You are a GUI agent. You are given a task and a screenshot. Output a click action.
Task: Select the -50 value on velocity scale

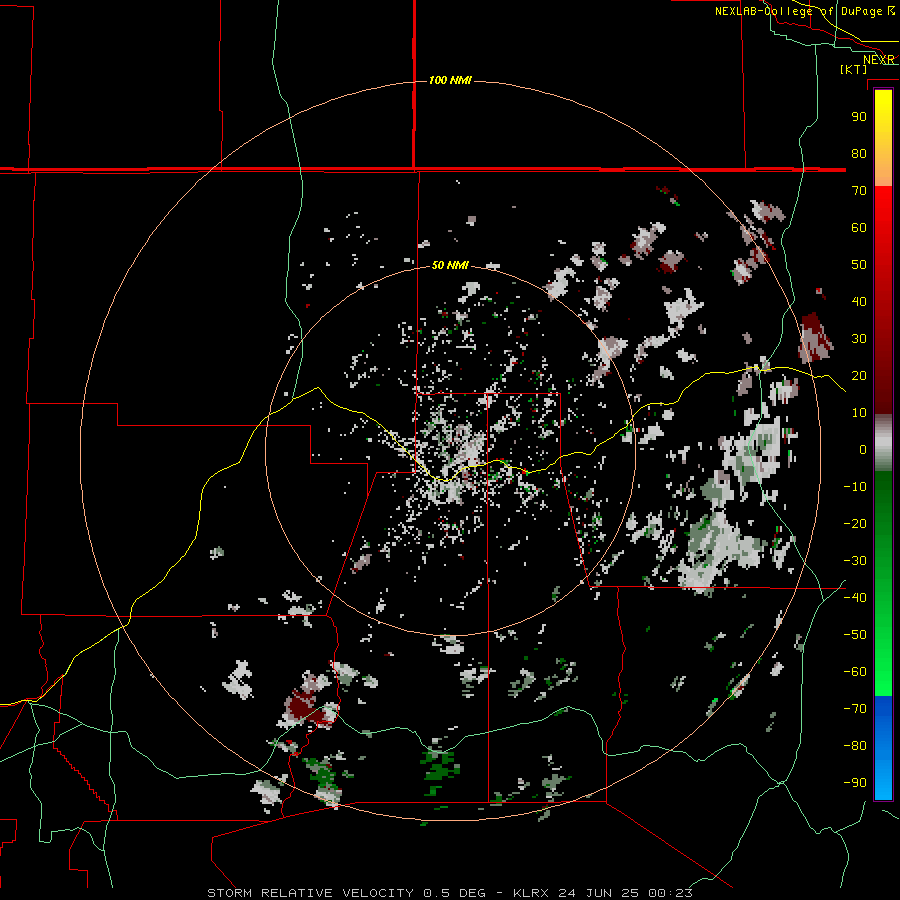(x=855, y=635)
